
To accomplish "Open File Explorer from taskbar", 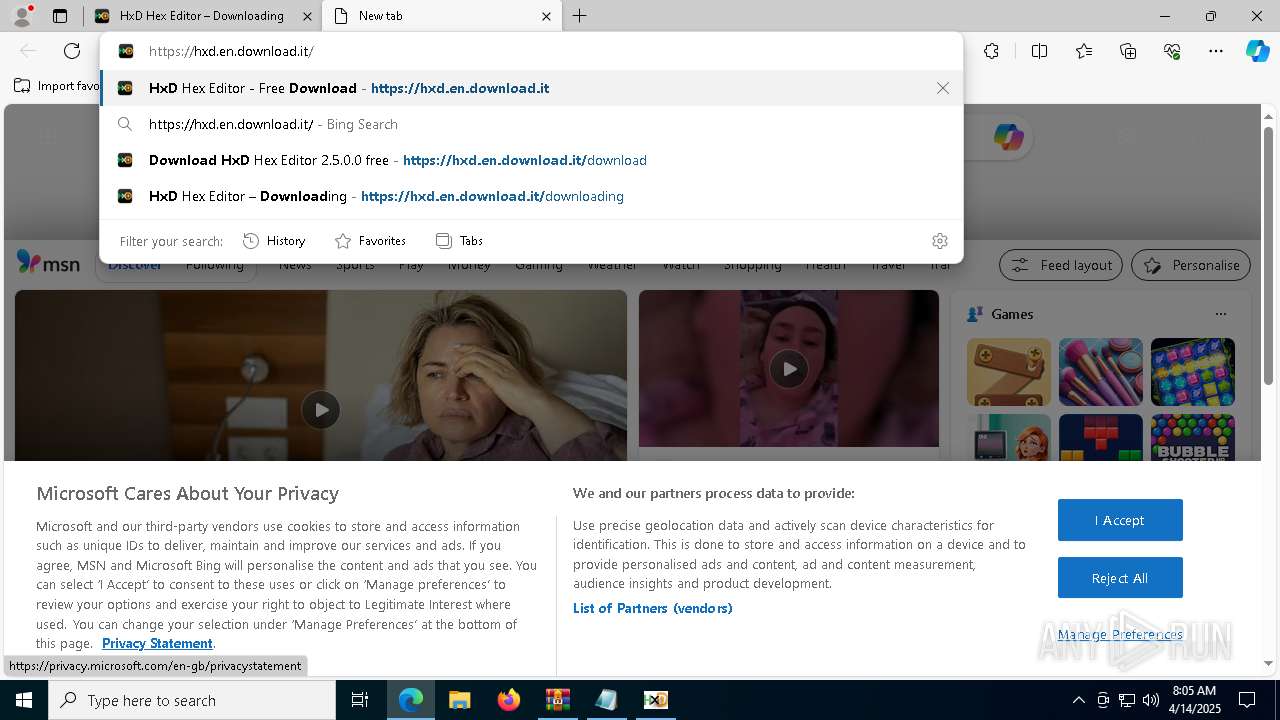I will coord(459,700).
